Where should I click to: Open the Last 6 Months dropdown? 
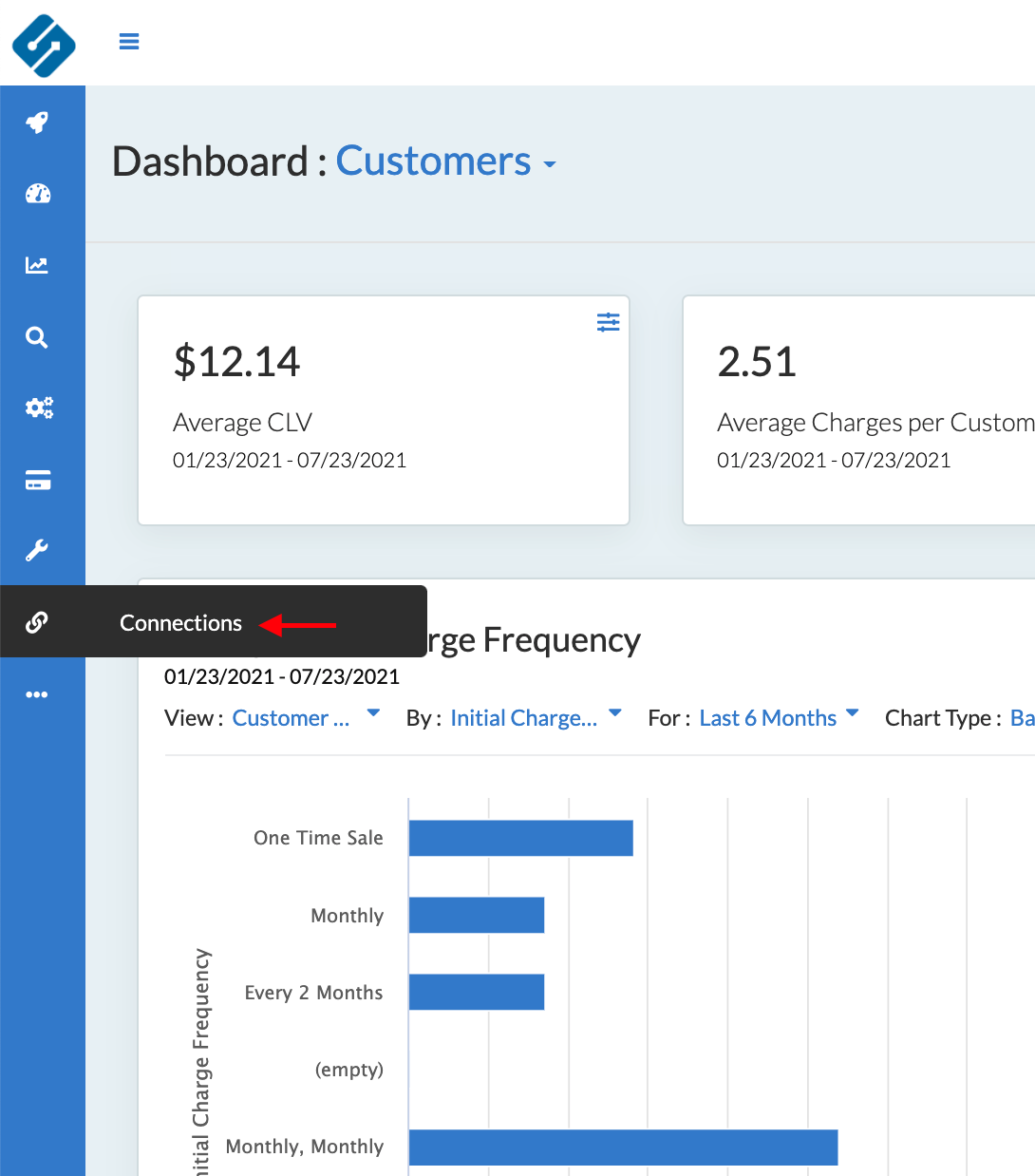tap(779, 718)
